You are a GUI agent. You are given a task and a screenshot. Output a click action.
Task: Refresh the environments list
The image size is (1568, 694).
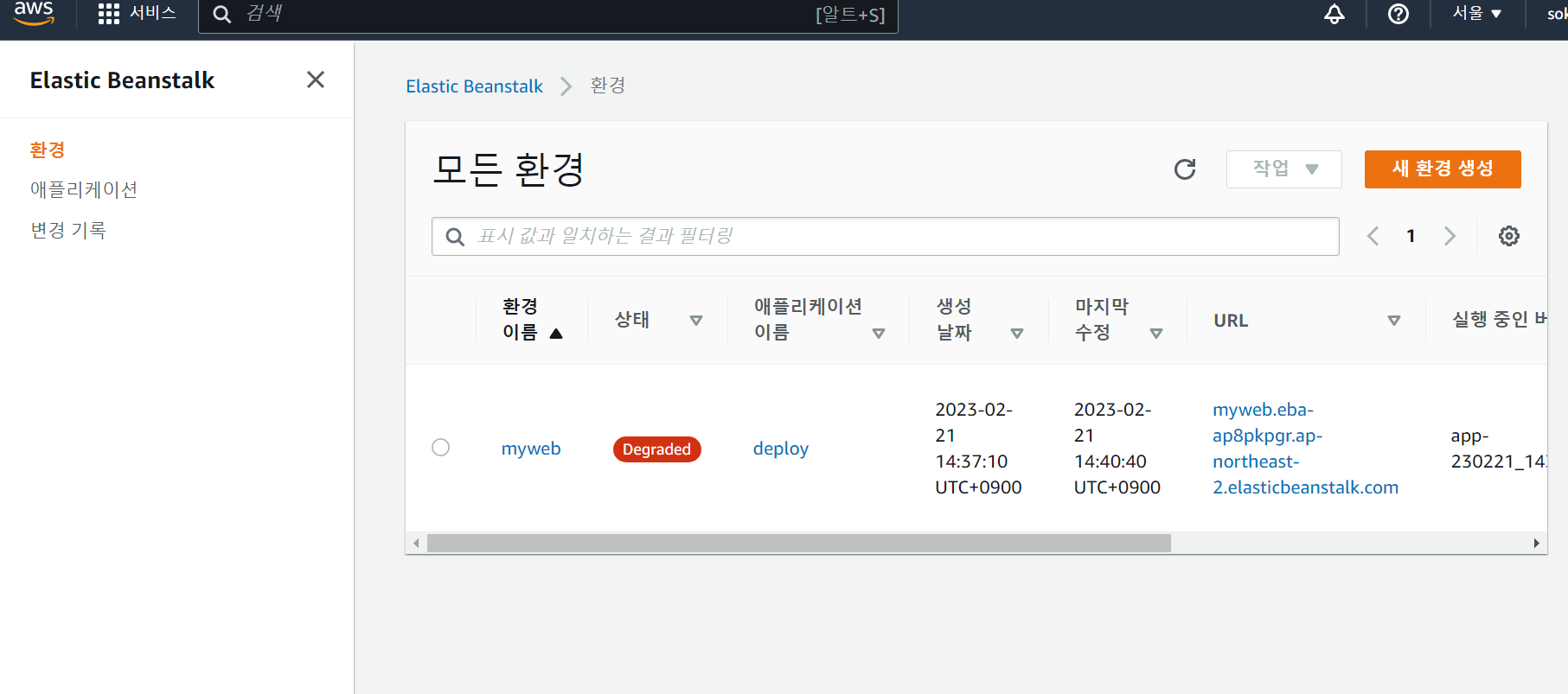(x=1185, y=169)
